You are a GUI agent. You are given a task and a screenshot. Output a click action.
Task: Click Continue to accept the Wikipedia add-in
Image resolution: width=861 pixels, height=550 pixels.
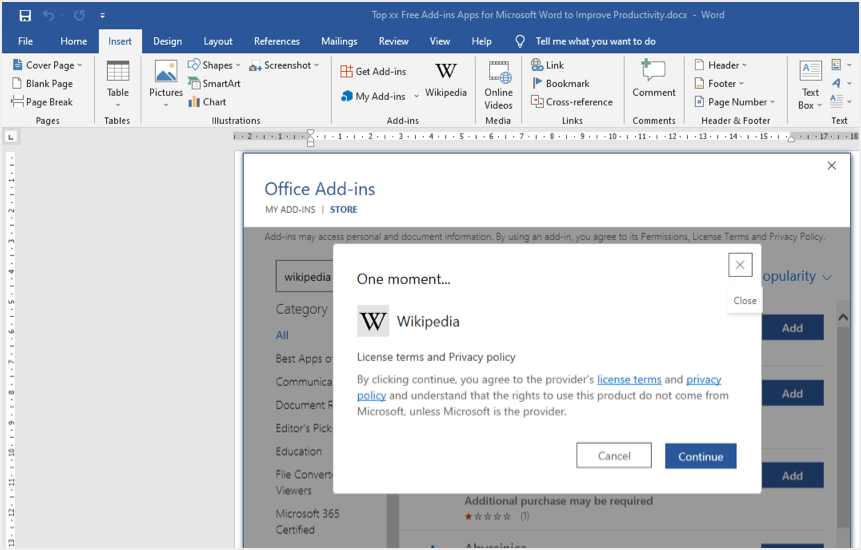coord(700,456)
